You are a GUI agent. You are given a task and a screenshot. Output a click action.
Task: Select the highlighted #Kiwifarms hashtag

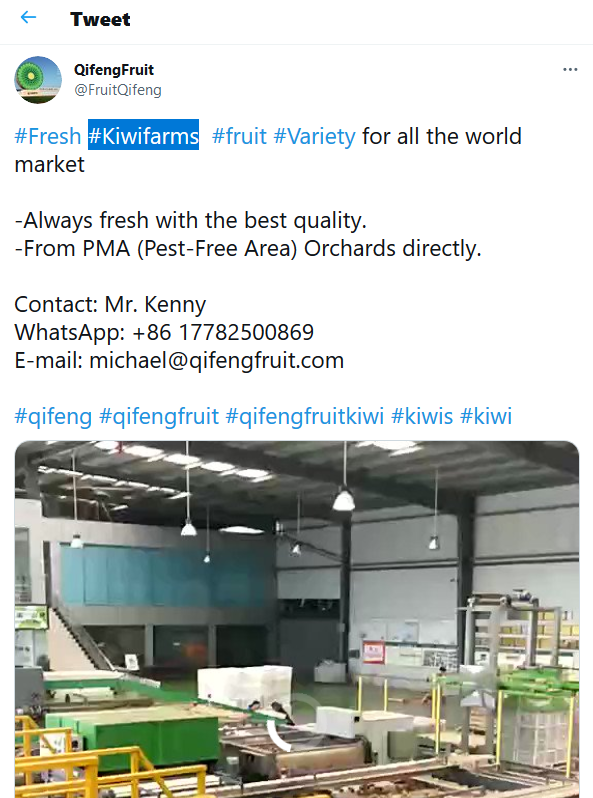144,135
